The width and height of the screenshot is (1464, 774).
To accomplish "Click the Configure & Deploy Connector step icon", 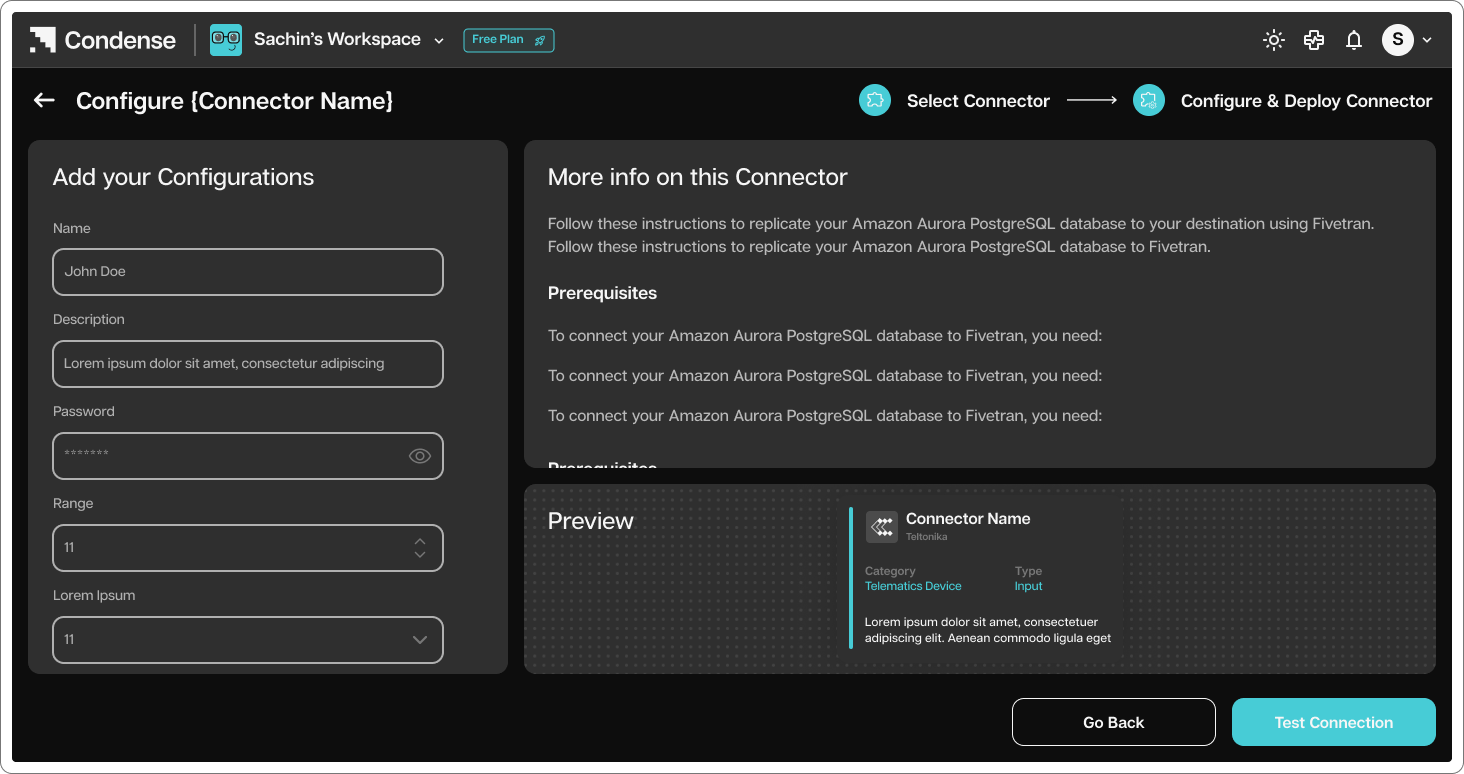I will 1149,100.
